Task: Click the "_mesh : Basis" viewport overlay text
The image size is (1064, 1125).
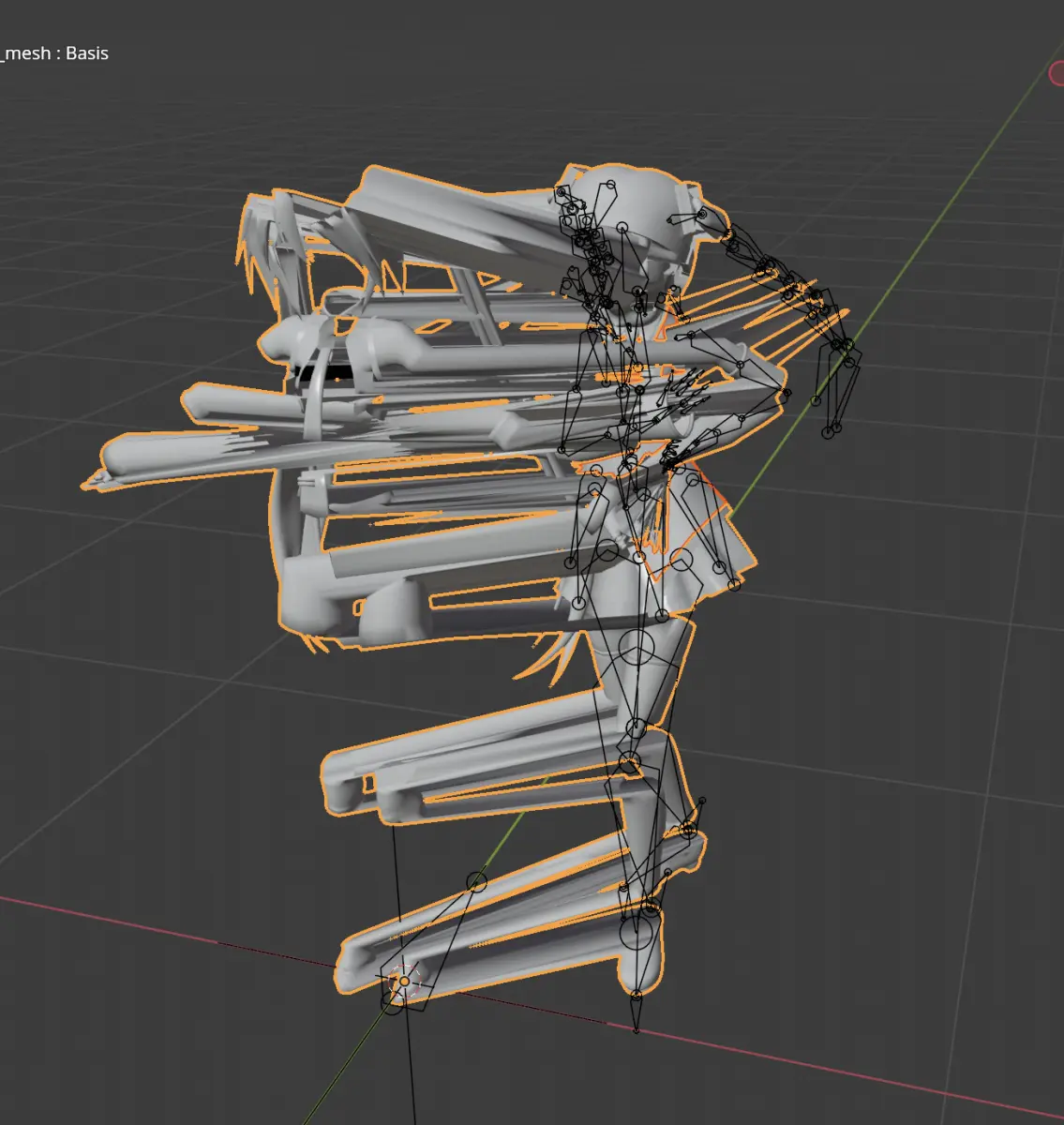Action: coord(54,53)
